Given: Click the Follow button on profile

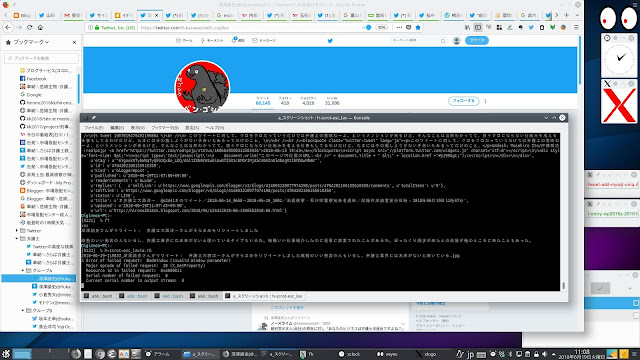Looking at the screenshot, I should click(464, 101).
